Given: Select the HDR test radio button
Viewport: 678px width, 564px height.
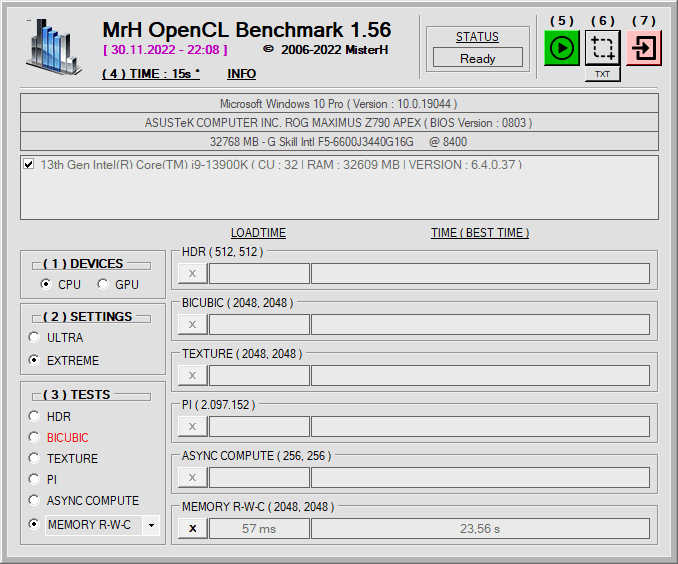Looking at the screenshot, I should [34, 416].
